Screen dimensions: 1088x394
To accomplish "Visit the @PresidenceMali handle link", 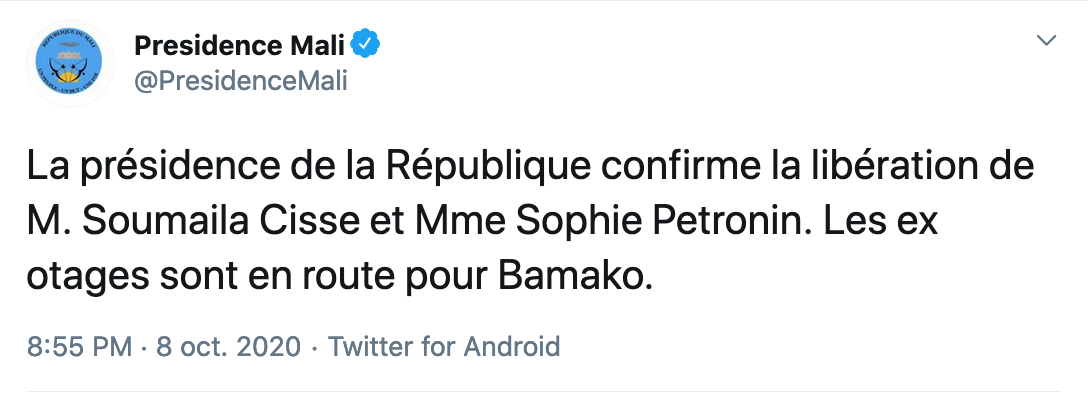I will tap(241, 81).
